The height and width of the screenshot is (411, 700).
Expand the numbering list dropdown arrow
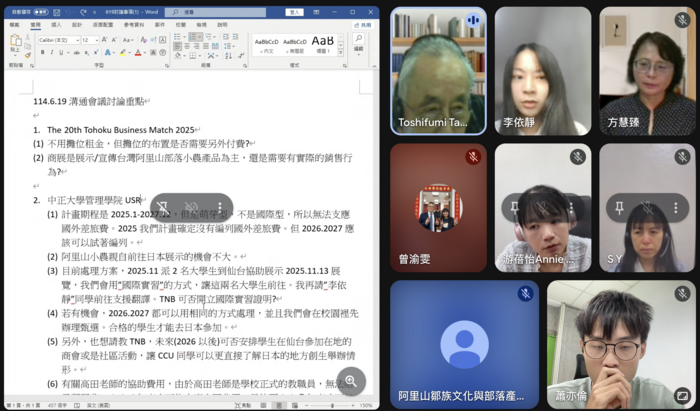pyautogui.click(x=200, y=37)
